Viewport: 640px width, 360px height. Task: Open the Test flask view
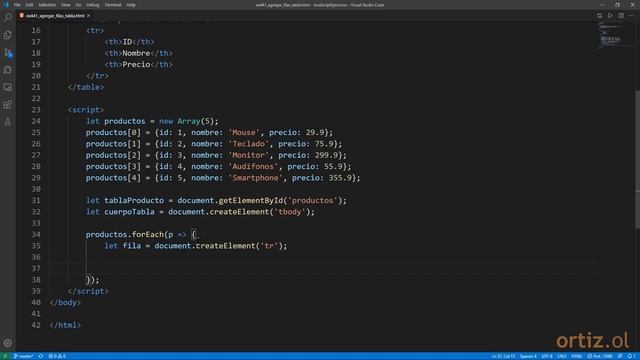point(8,122)
